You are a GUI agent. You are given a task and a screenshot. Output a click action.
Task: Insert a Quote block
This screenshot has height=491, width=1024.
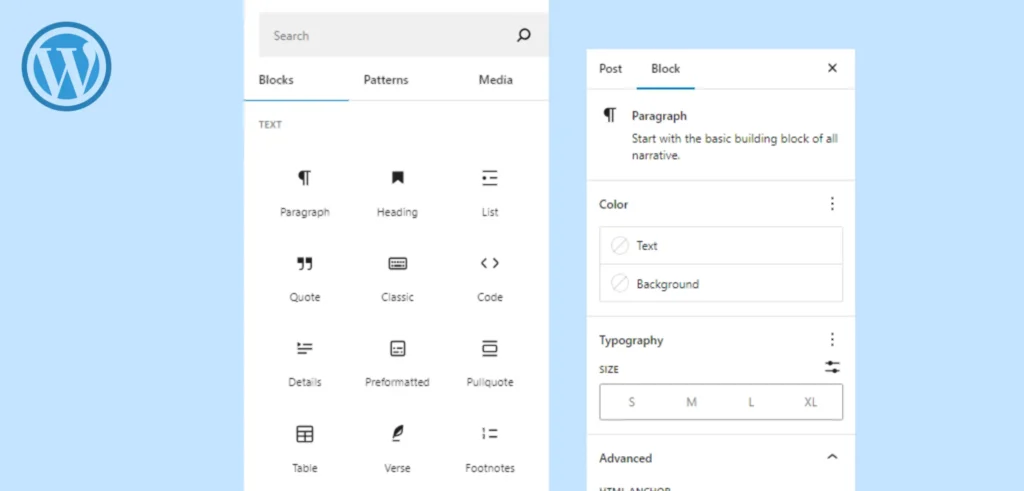304,278
